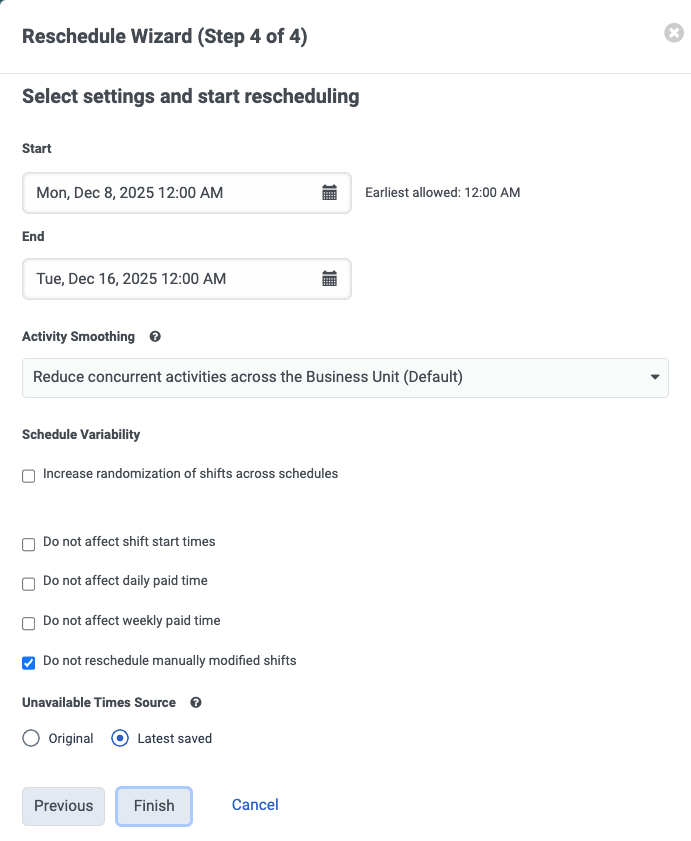Image resolution: width=691 pixels, height=841 pixels.
Task: Check Do not affect weekly paid time
Action: click(x=29, y=624)
